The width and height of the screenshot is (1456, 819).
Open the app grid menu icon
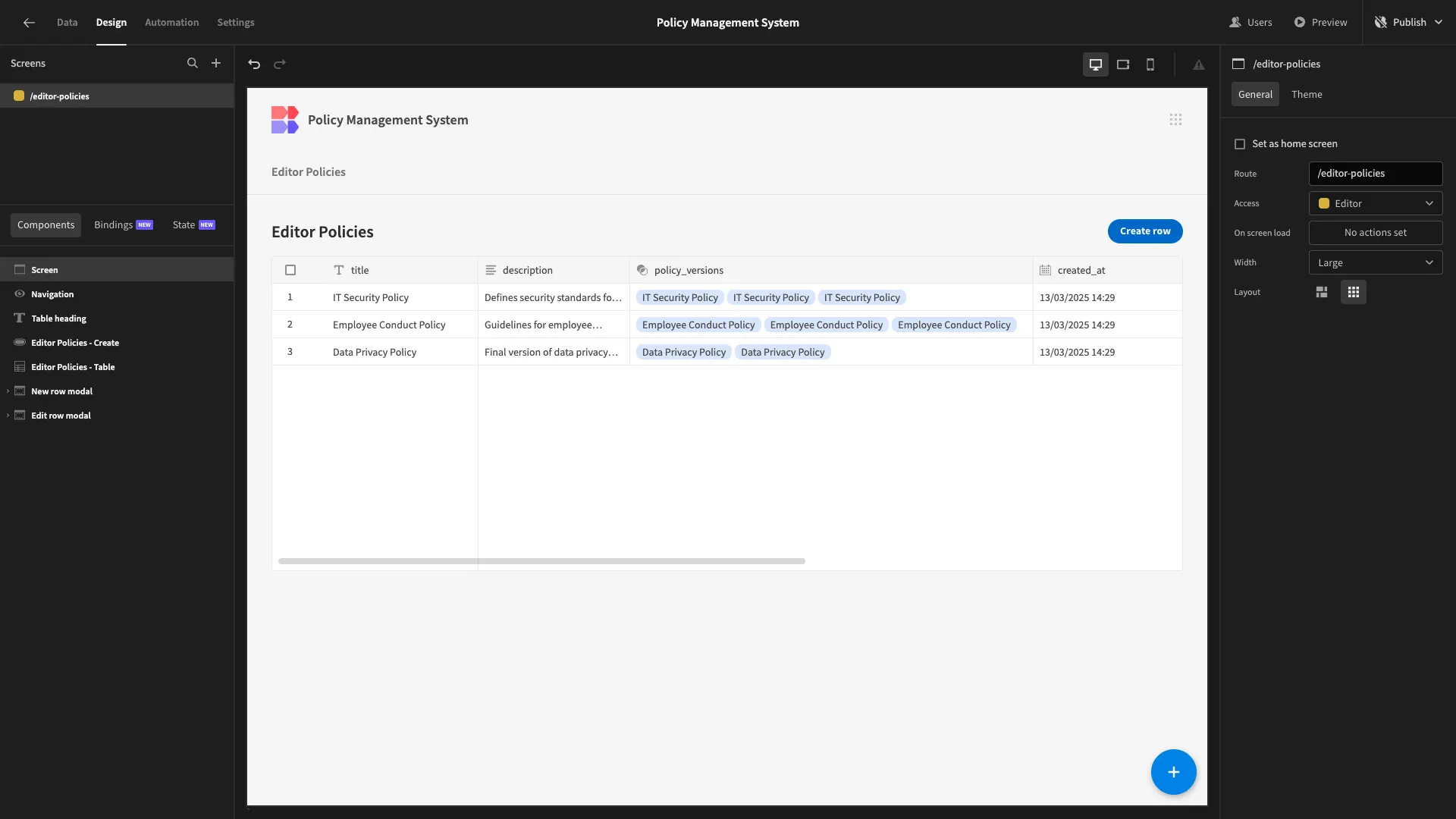(1175, 120)
